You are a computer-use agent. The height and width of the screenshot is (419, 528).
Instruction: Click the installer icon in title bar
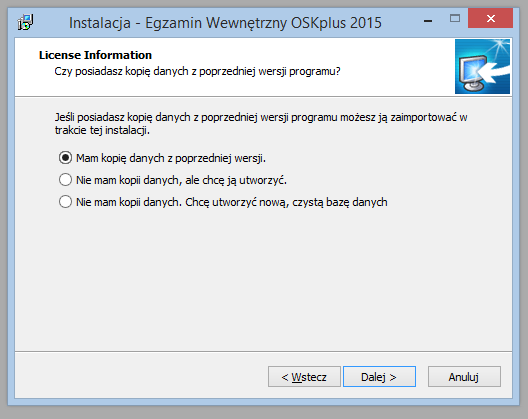[26, 23]
